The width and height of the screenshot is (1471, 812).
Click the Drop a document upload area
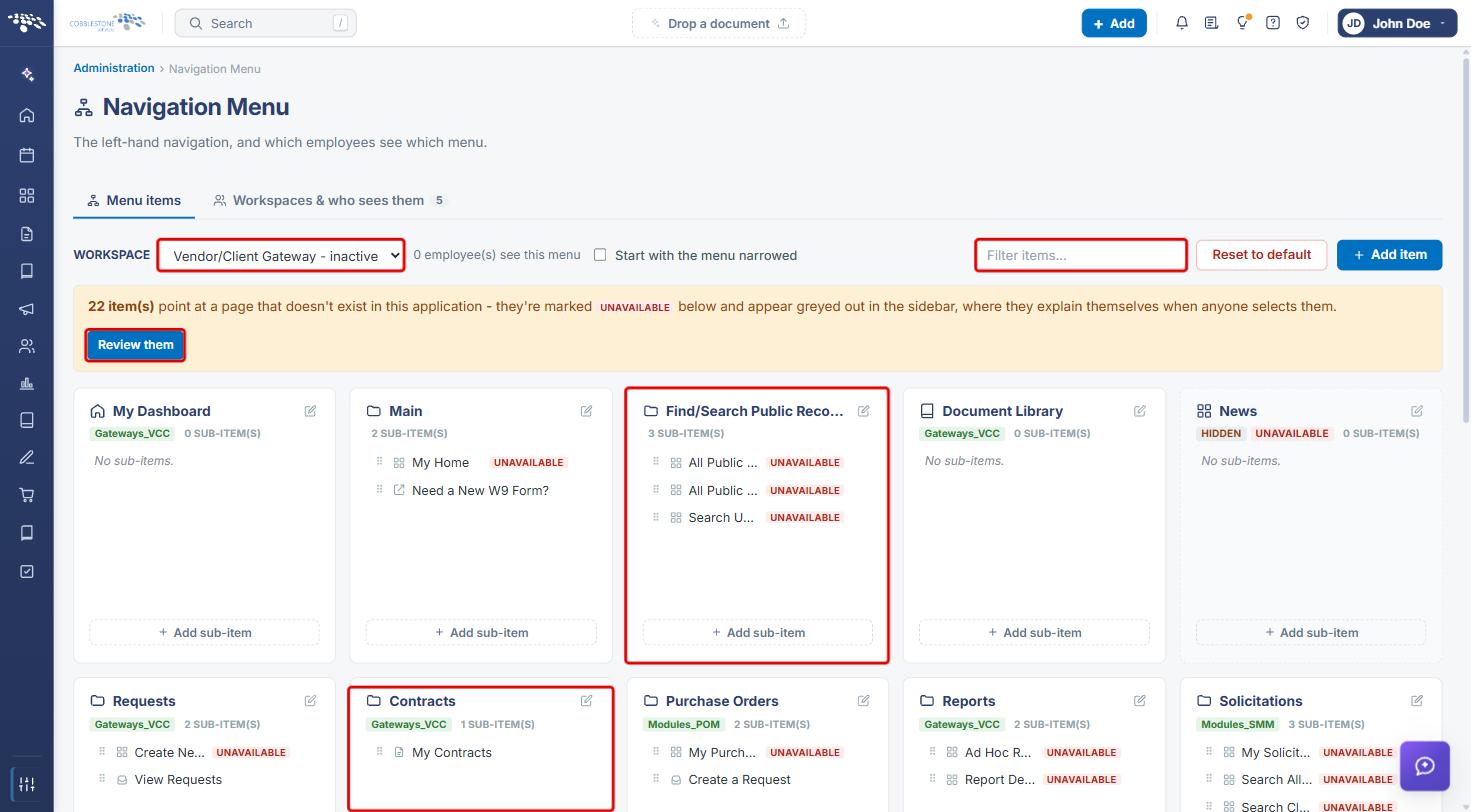(x=719, y=23)
